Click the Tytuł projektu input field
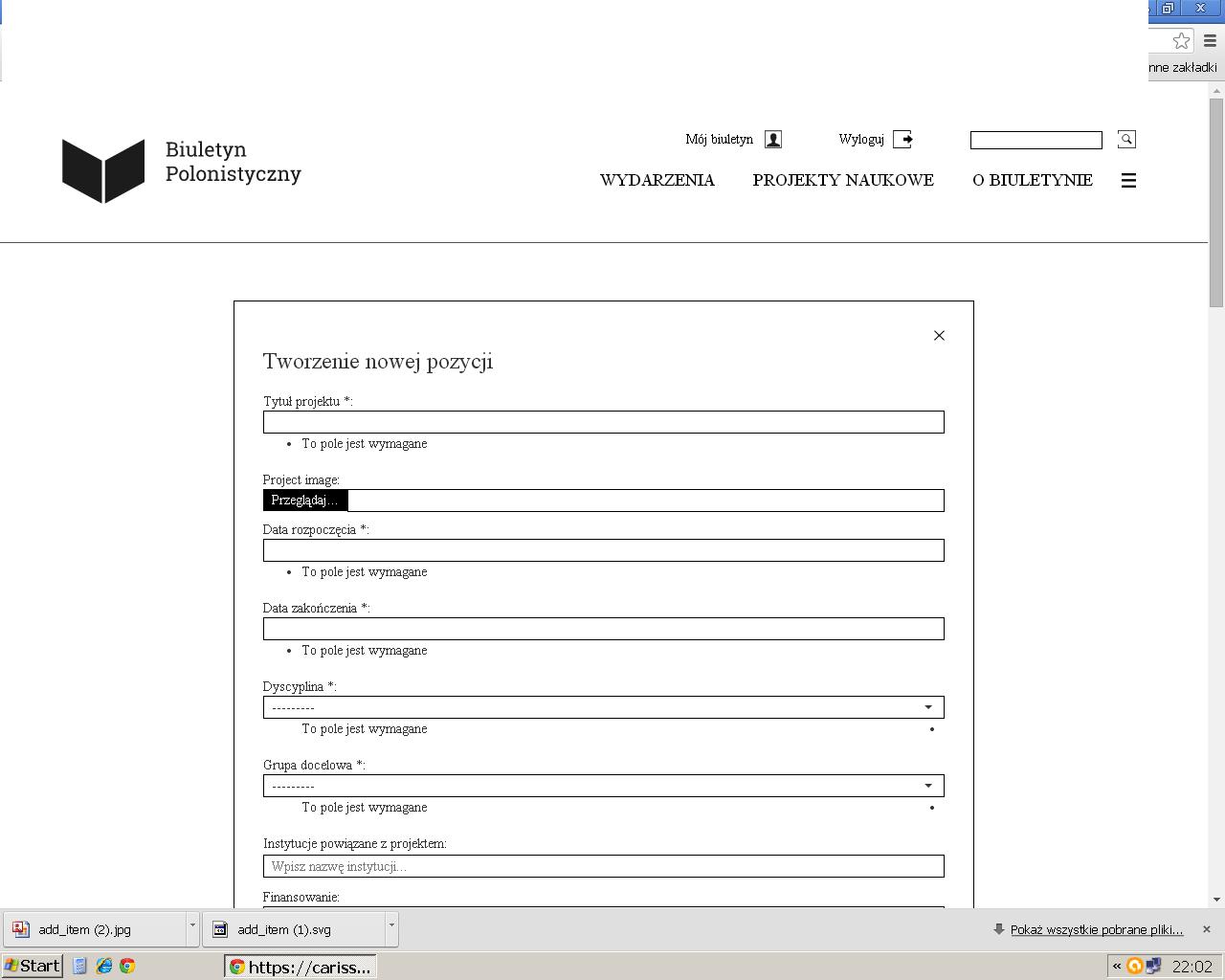Viewport: 1225px width, 980px height. [603, 422]
